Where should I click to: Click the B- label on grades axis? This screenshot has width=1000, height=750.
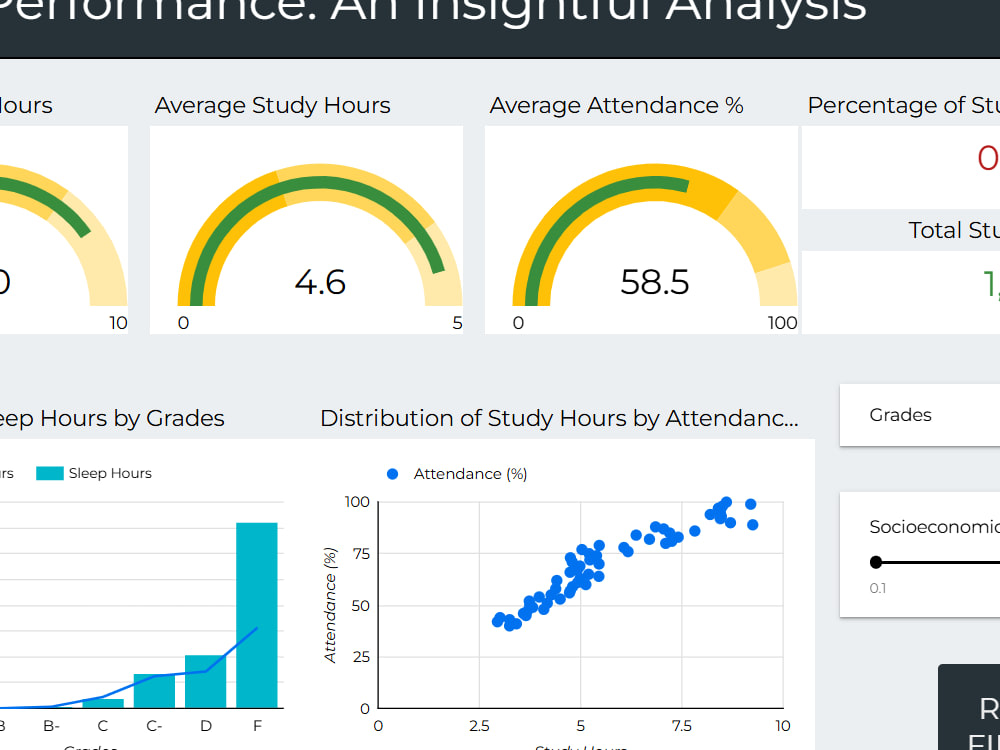coord(52,726)
